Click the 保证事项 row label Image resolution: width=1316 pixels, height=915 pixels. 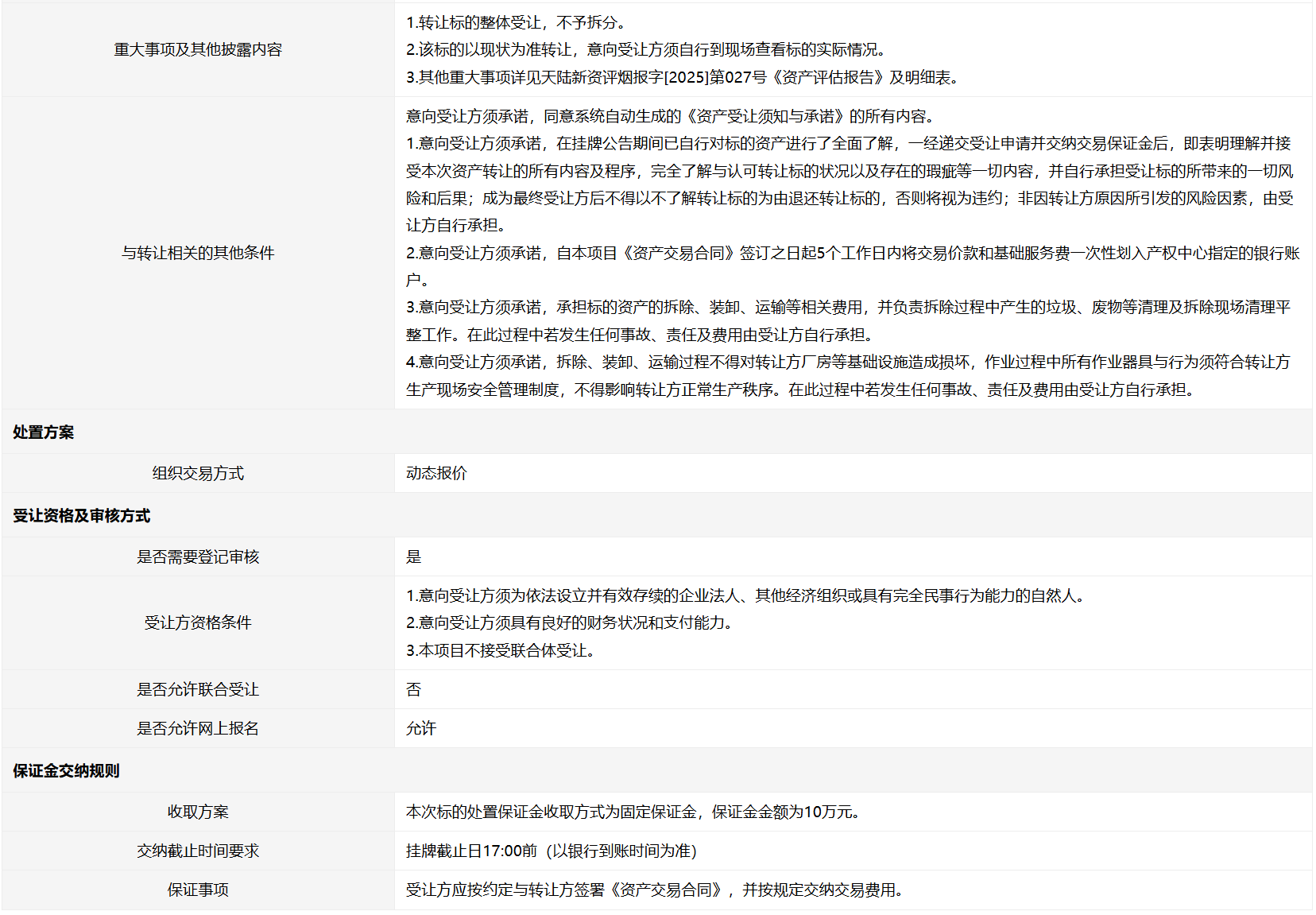click(x=198, y=890)
